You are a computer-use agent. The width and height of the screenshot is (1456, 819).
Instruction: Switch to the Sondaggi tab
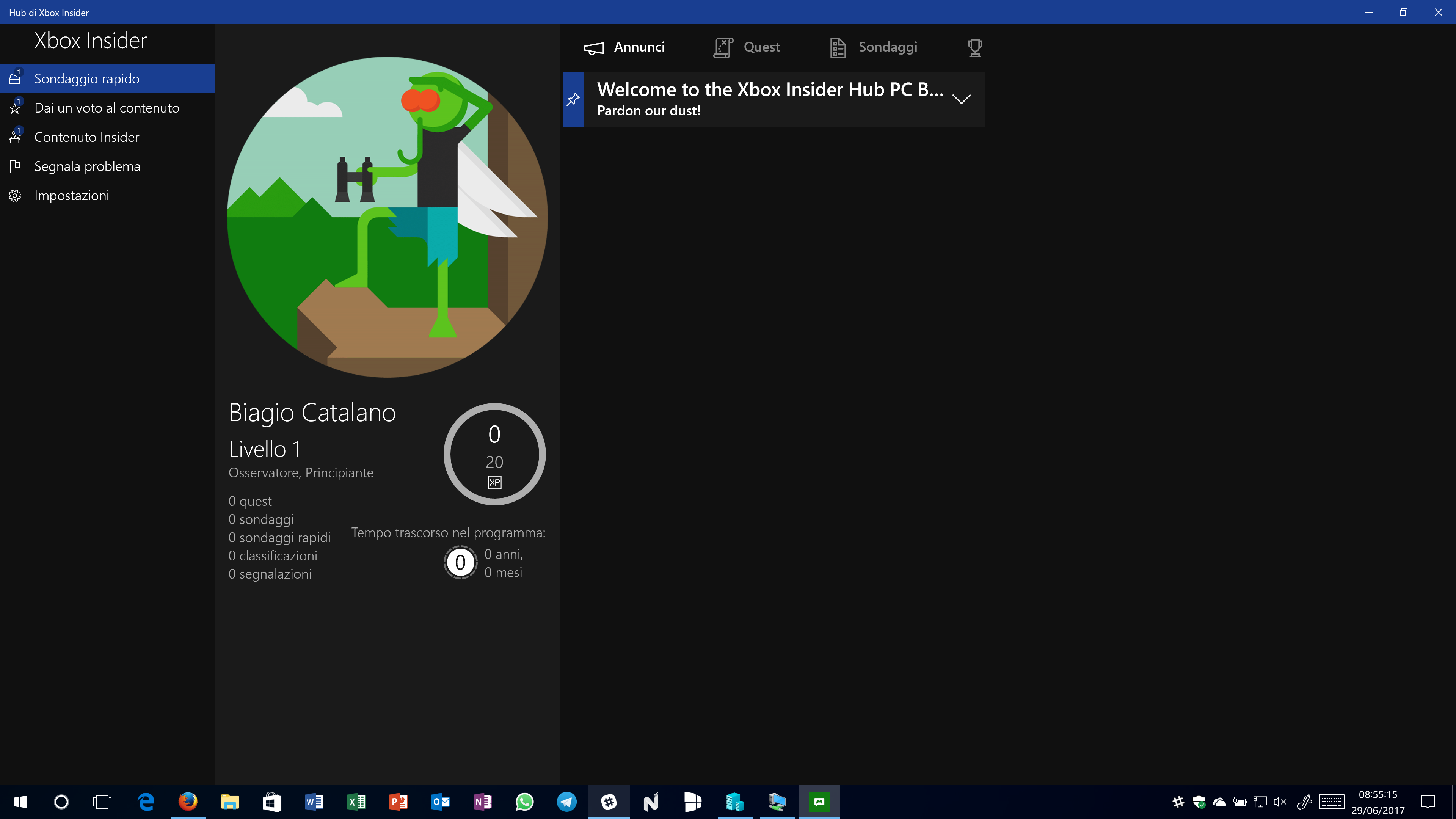tap(873, 47)
